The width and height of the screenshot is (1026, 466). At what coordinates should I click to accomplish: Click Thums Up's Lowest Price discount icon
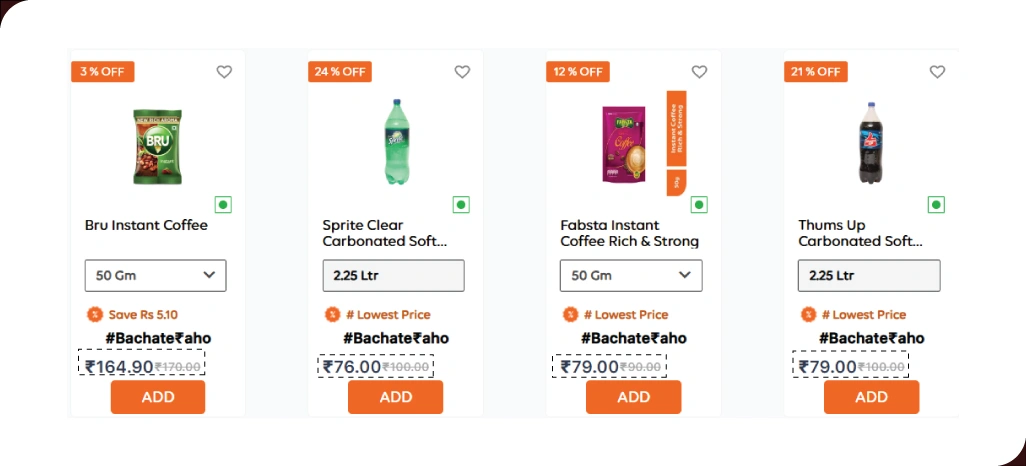click(x=808, y=314)
